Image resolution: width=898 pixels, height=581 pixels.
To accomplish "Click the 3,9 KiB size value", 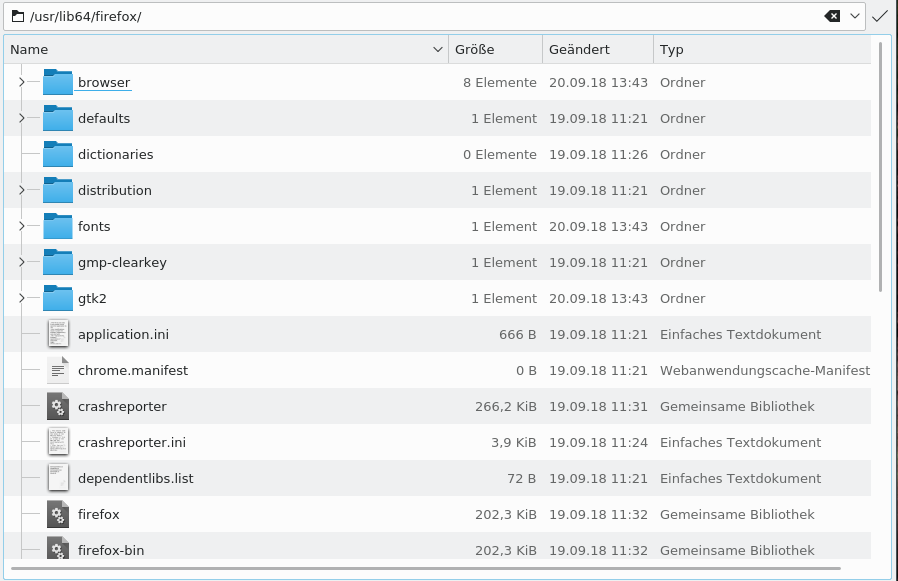I will point(513,442).
